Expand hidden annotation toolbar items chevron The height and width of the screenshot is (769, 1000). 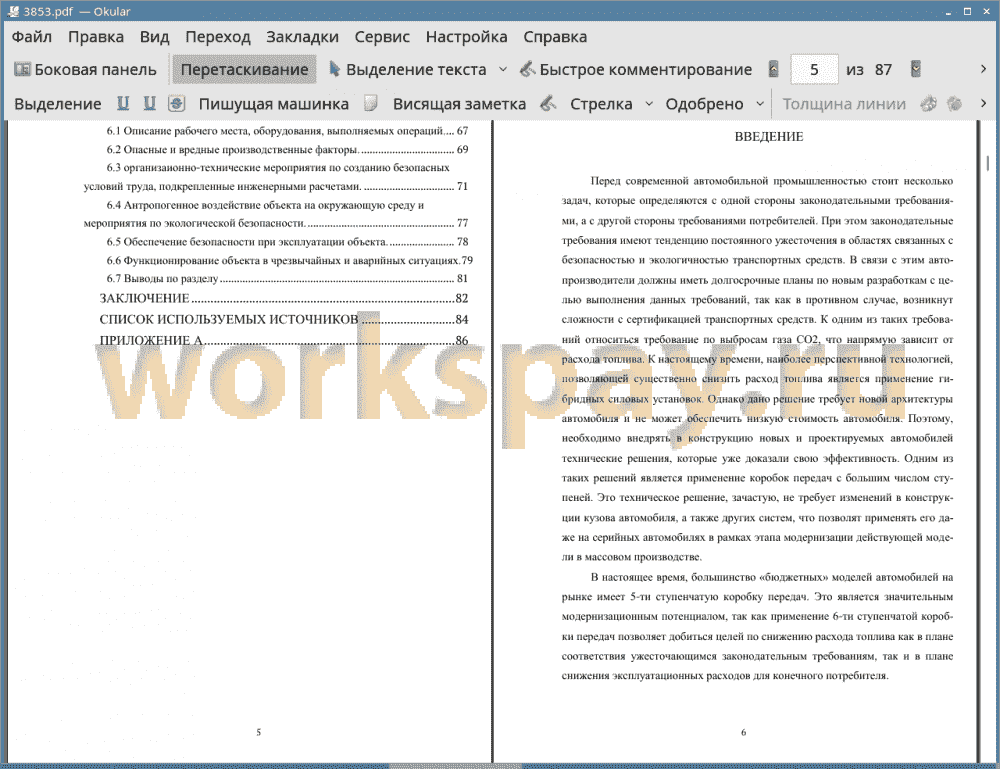983,103
